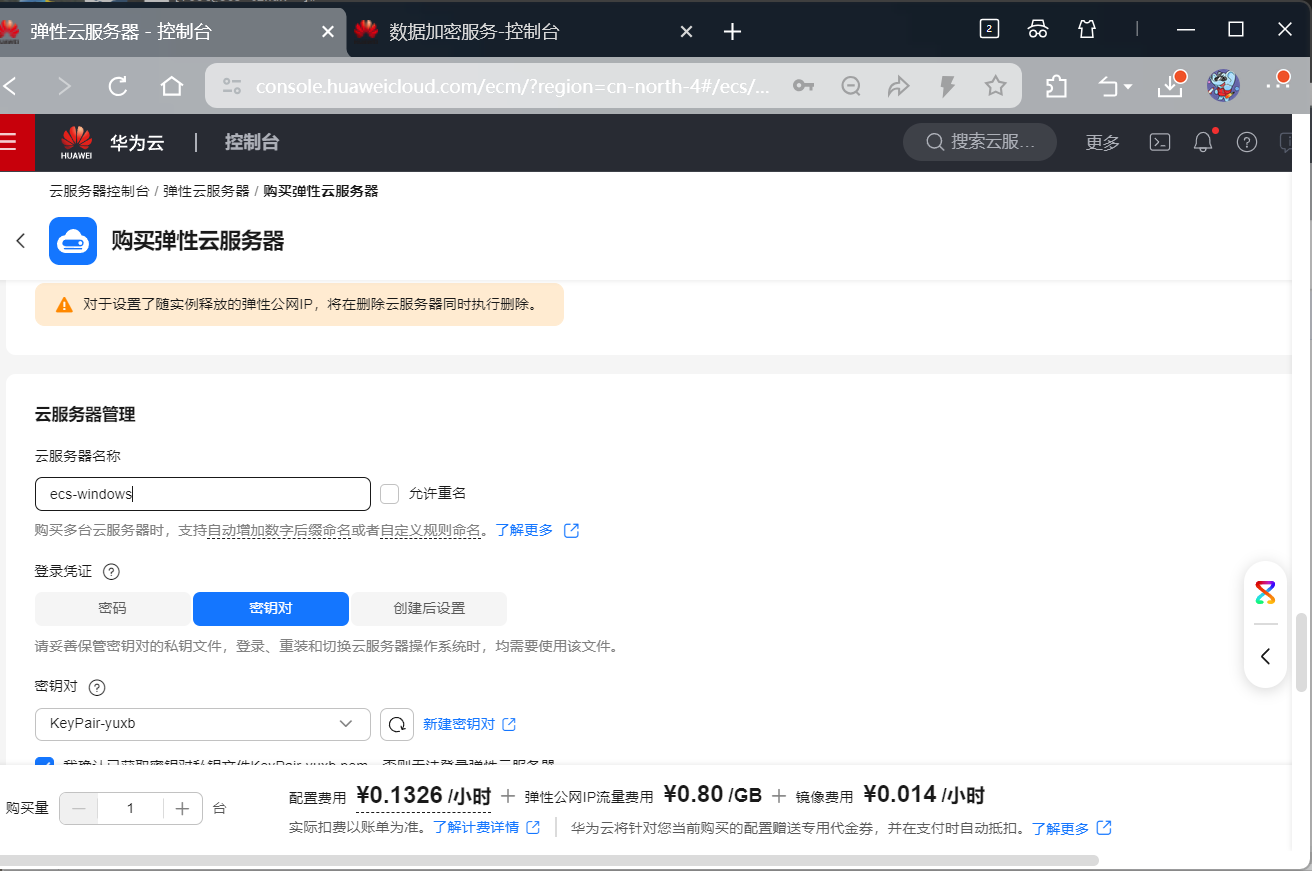Collapse the floating side panel arrow
Viewport: 1312px width, 871px height.
[x=1265, y=656]
